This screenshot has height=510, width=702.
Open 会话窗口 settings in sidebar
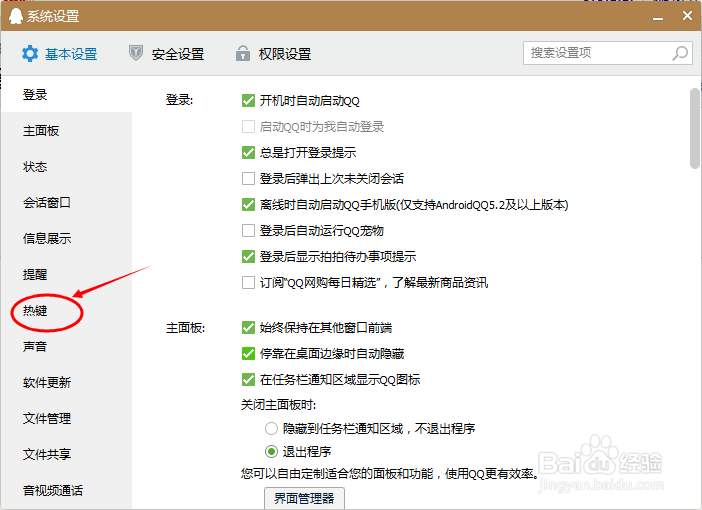coord(67,203)
